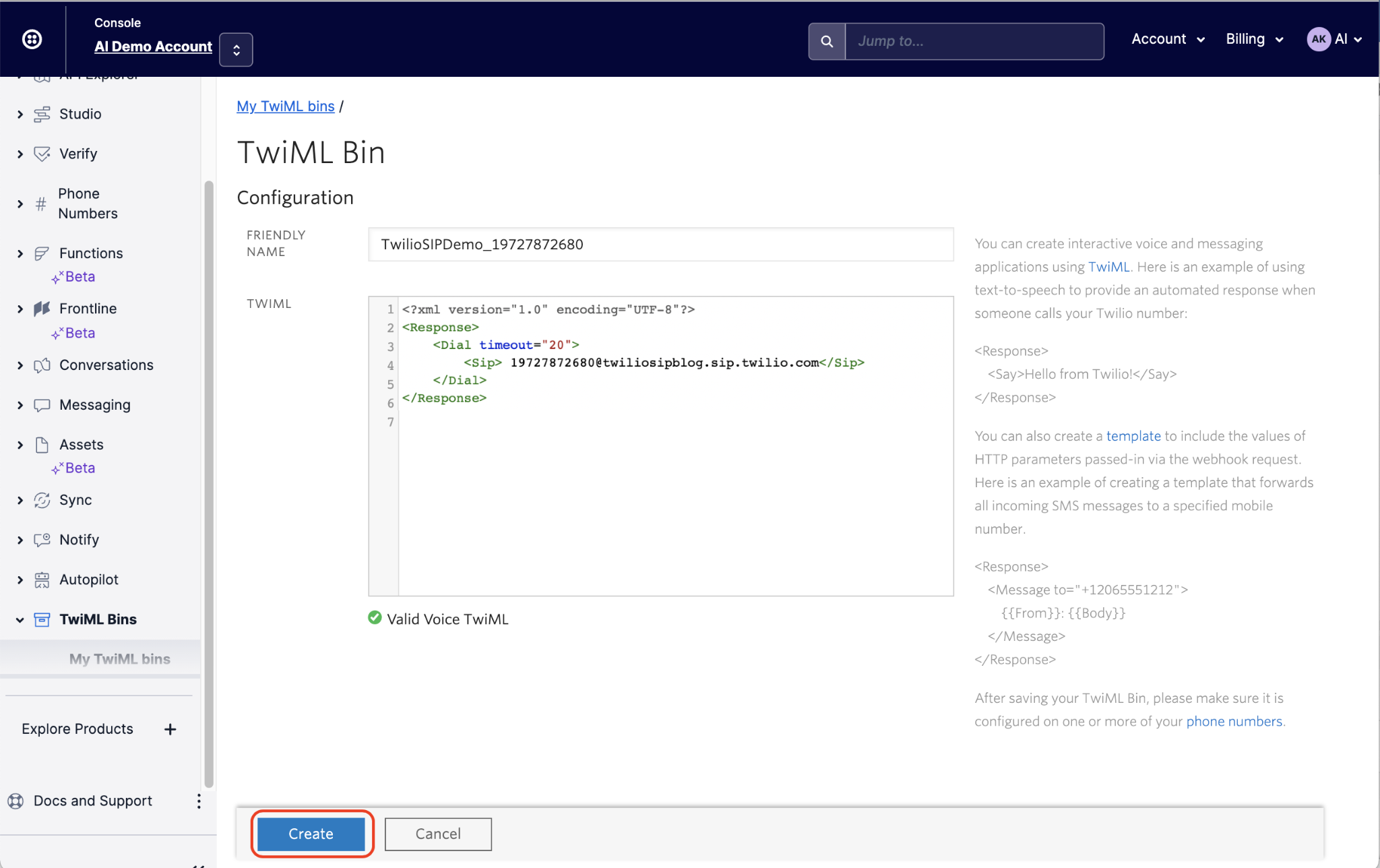Viewport: 1380px width, 868px height.
Task: Expand the Functions section chevron
Action: 20,254
